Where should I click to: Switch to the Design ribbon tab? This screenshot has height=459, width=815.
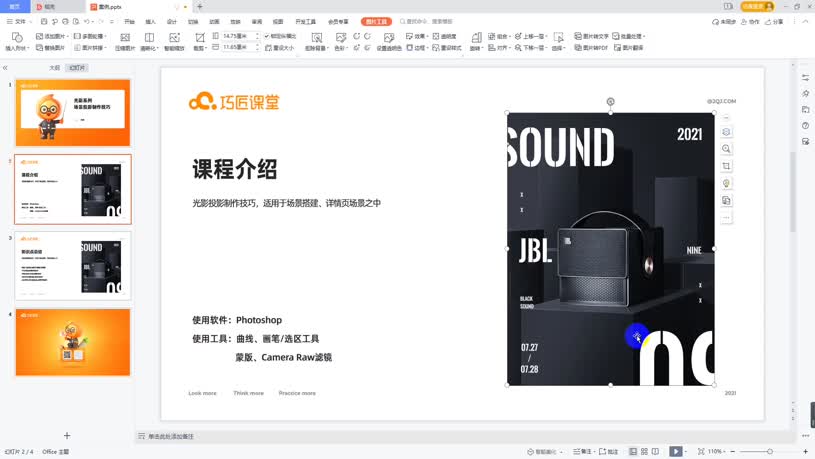(x=172, y=21)
